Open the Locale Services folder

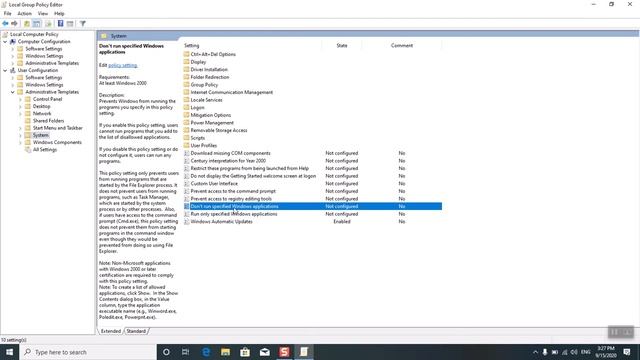(x=207, y=100)
